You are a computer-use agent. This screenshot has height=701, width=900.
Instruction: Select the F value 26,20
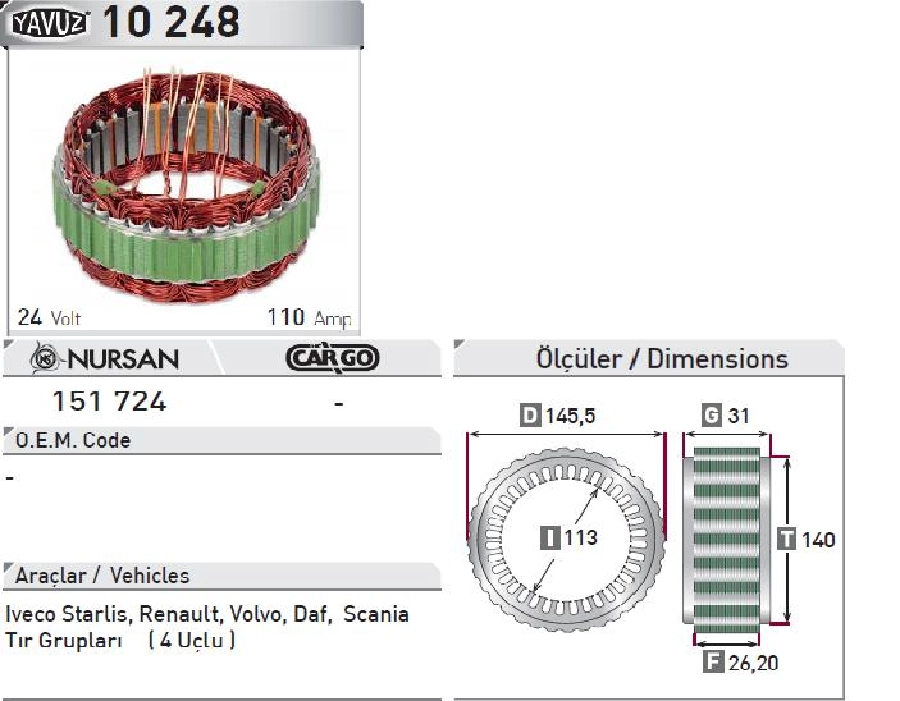click(x=753, y=663)
